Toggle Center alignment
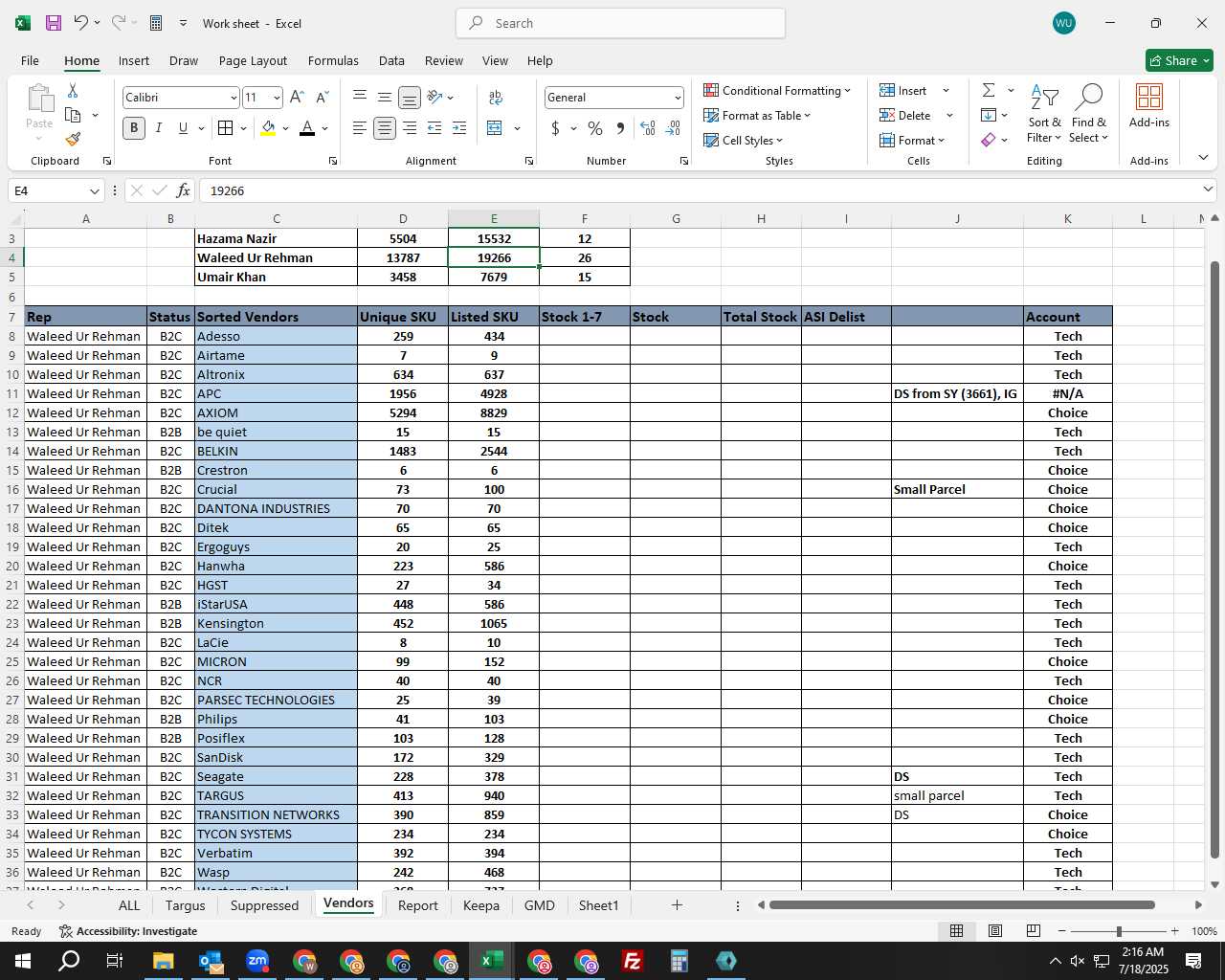This screenshot has width=1225, height=980. [x=385, y=127]
